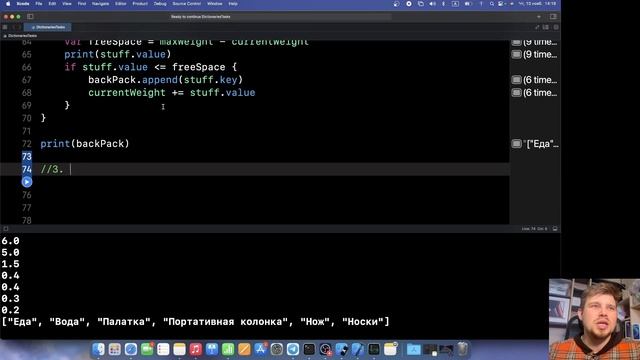Open the Product menu
640x360 pixels.
[140, 4]
